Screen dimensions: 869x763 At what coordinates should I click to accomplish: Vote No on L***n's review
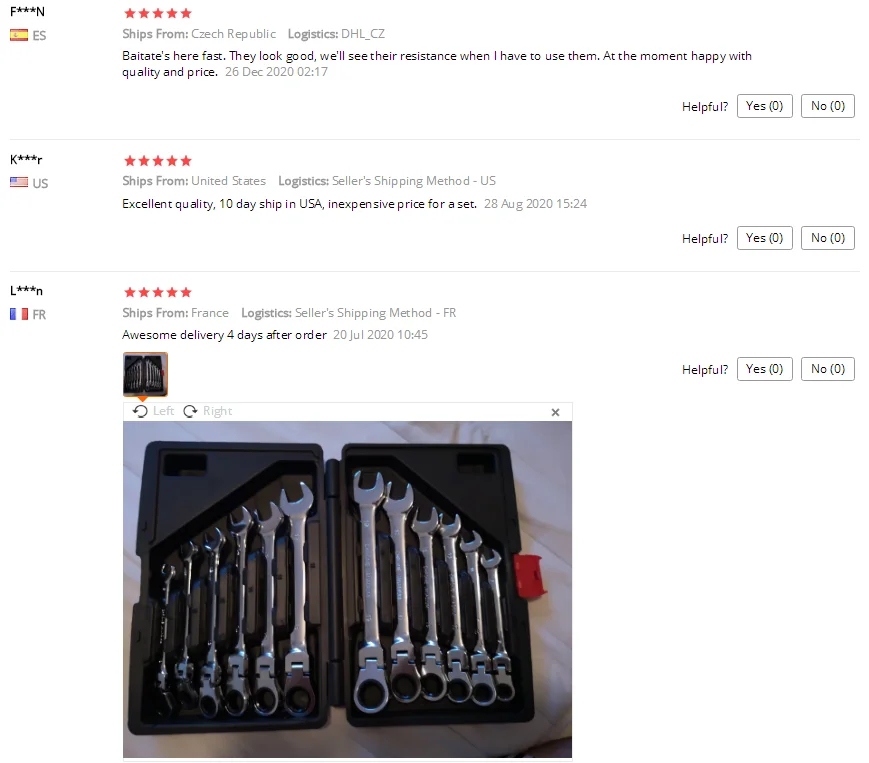tap(827, 369)
